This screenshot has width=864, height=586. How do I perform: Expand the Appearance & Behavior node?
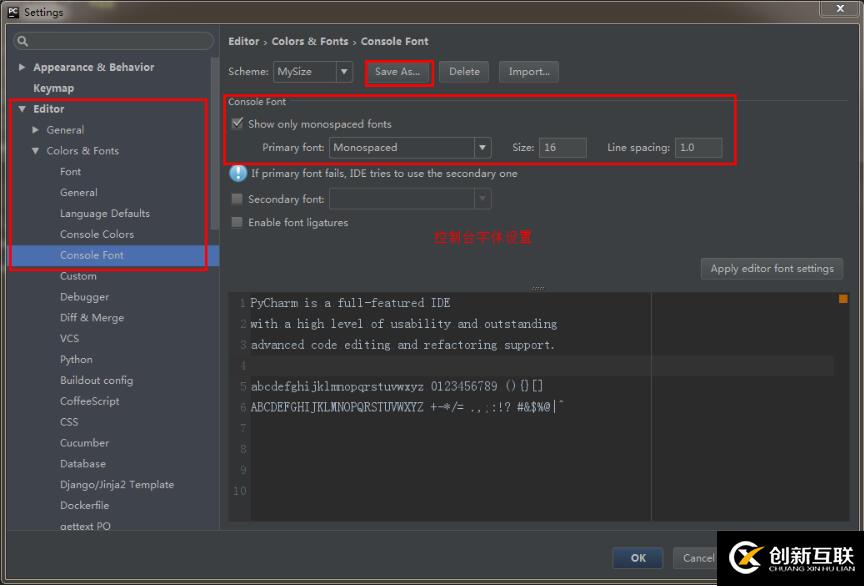pos(22,67)
